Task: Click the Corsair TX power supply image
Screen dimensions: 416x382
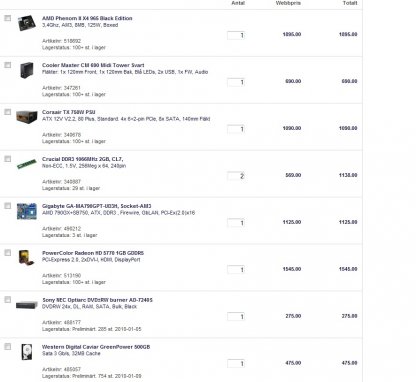Action: [x=27, y=117]
